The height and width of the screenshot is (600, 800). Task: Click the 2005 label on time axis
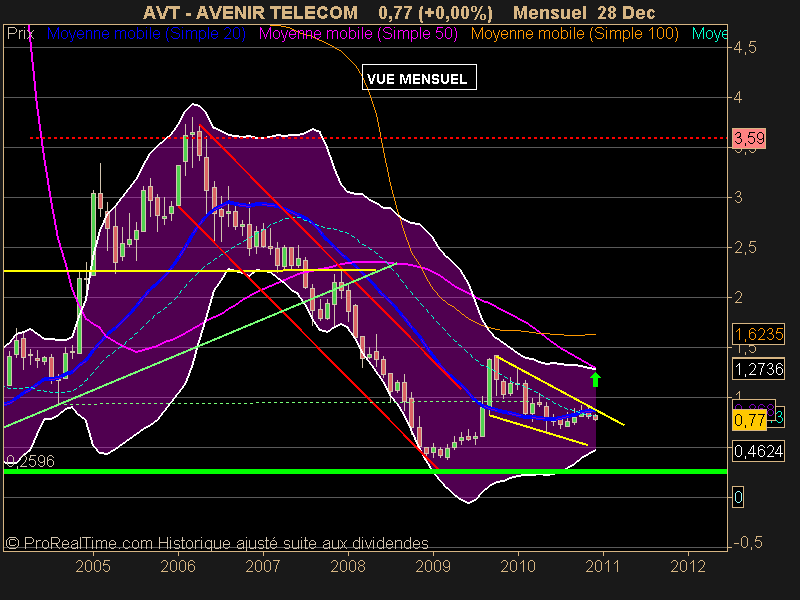93,566
